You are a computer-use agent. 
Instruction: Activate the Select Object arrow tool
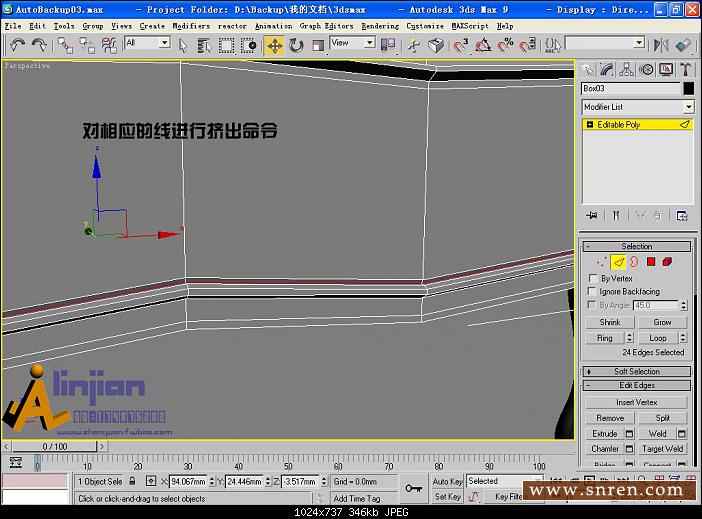pyautogui.click(x=183, y=45)
